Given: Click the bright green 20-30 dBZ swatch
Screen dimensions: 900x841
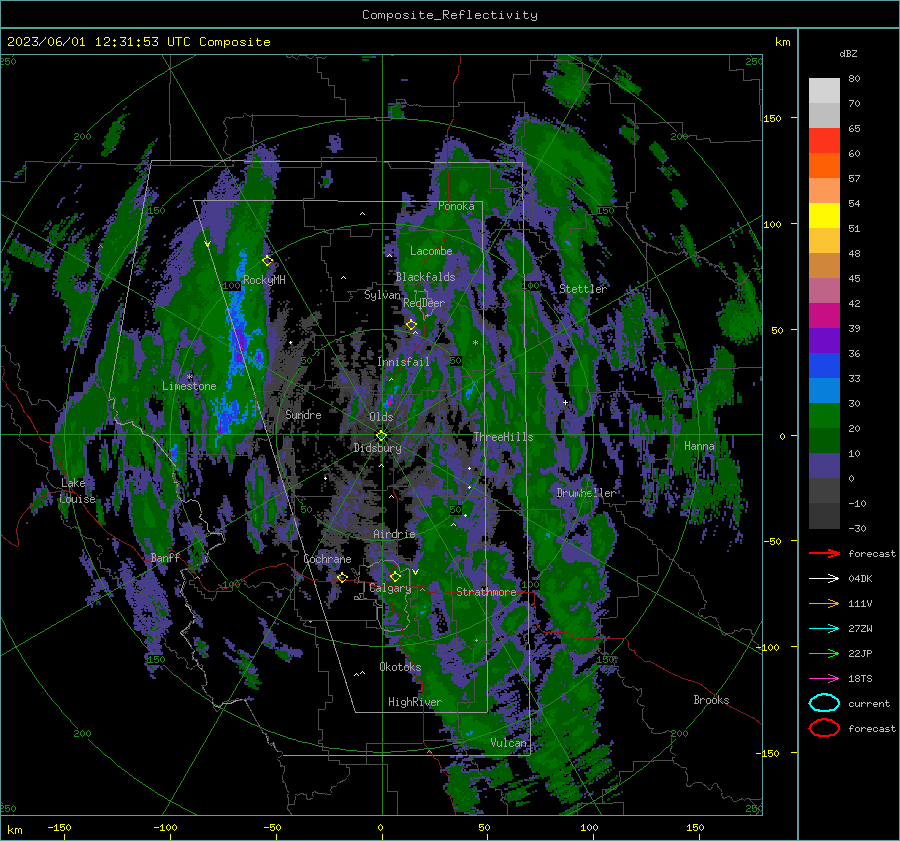Looking at the screenshot, I should pos(824,416).
